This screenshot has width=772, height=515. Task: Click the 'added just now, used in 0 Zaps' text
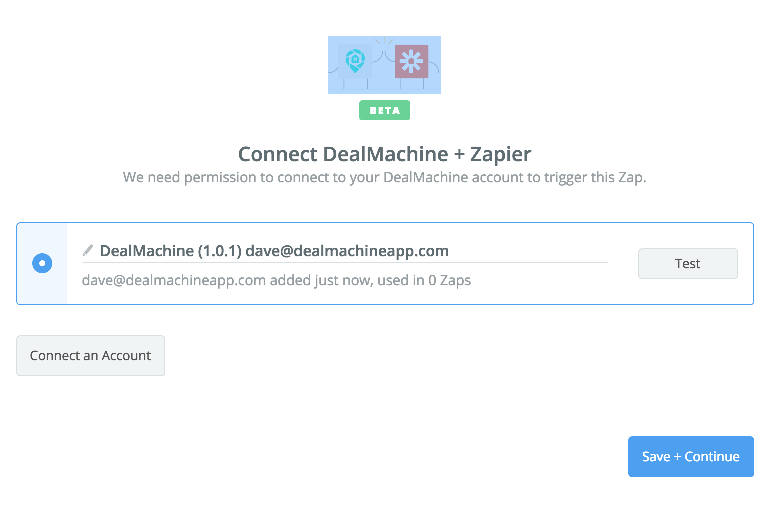coord(370,280)
